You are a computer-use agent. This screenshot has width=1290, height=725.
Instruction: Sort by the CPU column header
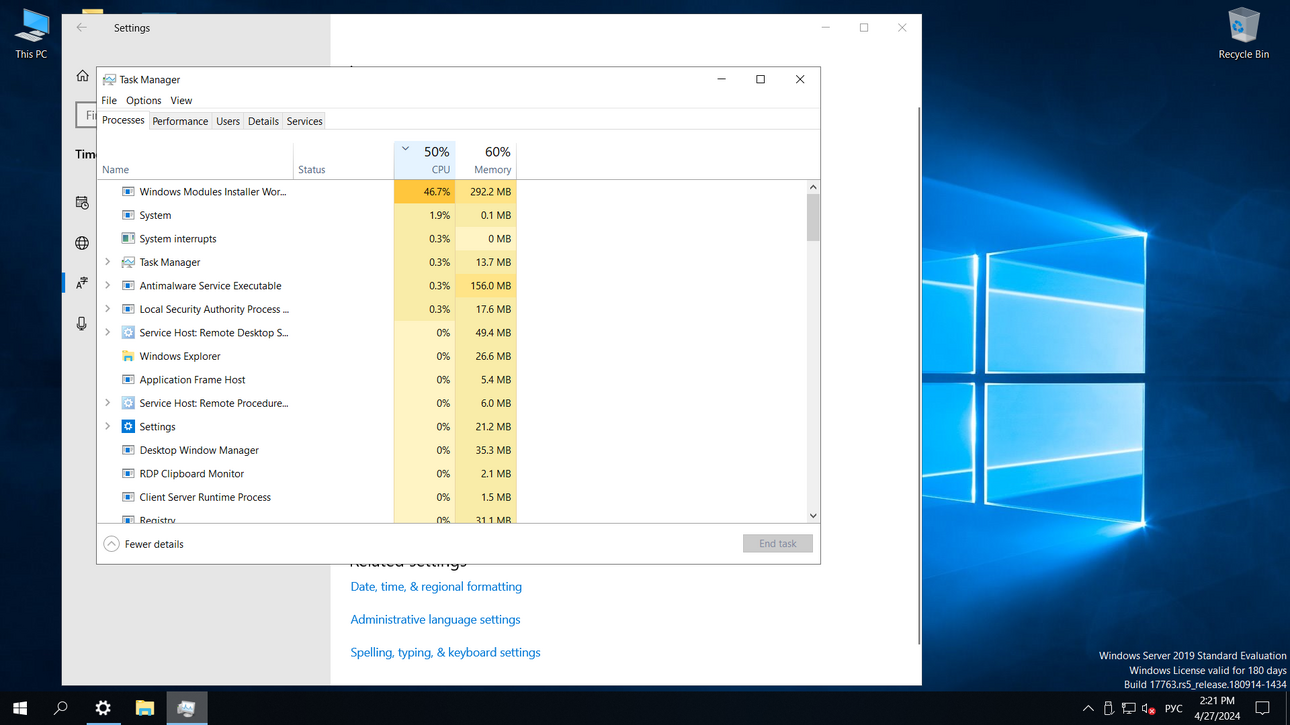click(x=425, y=159)
